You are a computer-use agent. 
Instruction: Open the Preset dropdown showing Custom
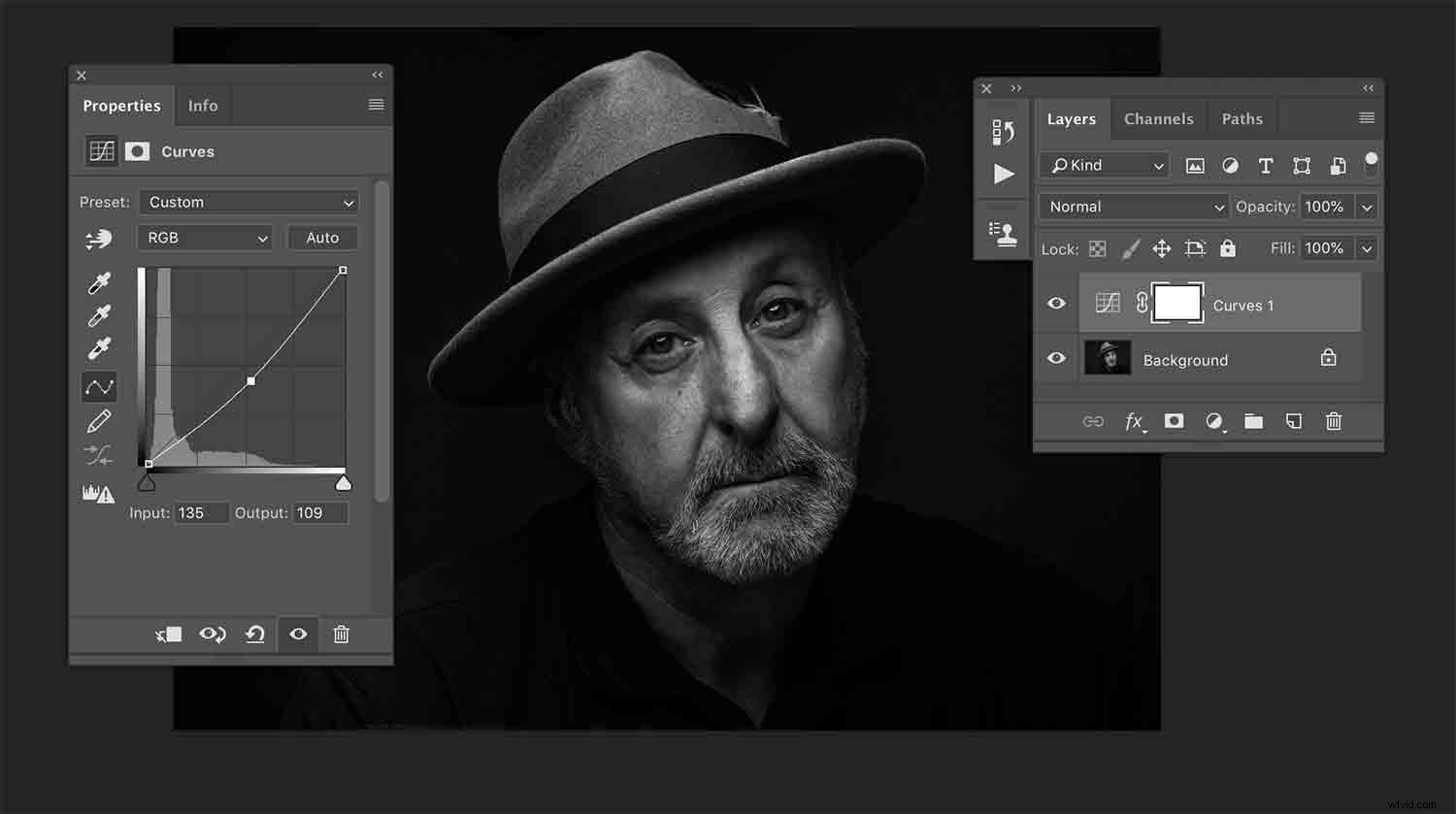[248, 202]
